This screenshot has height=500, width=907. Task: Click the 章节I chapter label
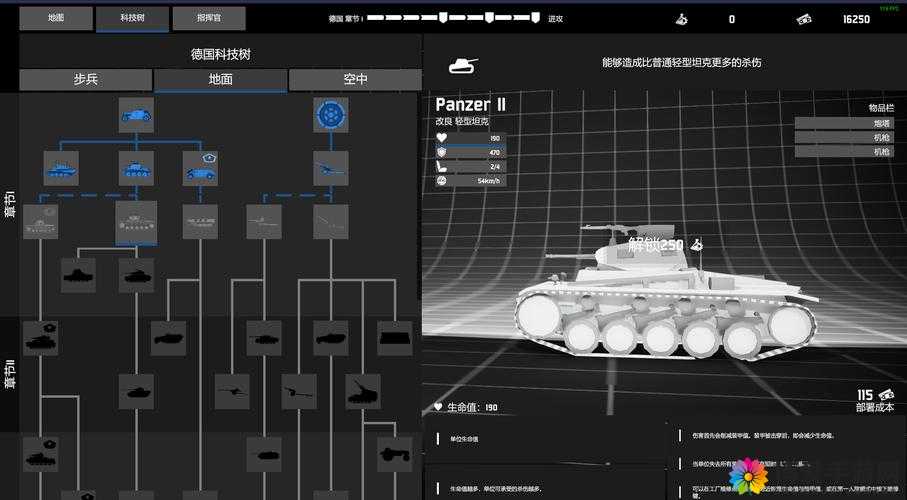pos(10,204)
